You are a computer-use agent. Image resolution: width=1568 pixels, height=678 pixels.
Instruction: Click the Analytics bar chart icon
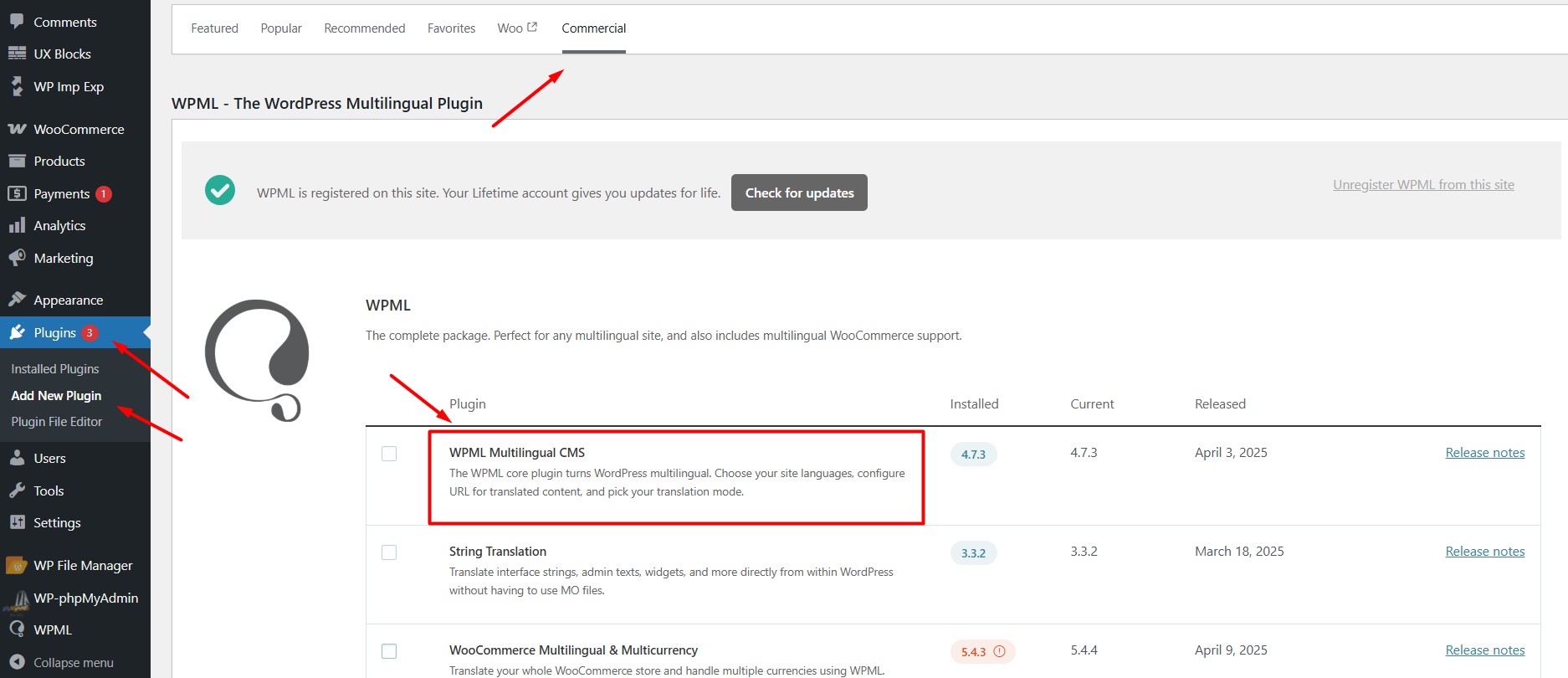point(17,225)
